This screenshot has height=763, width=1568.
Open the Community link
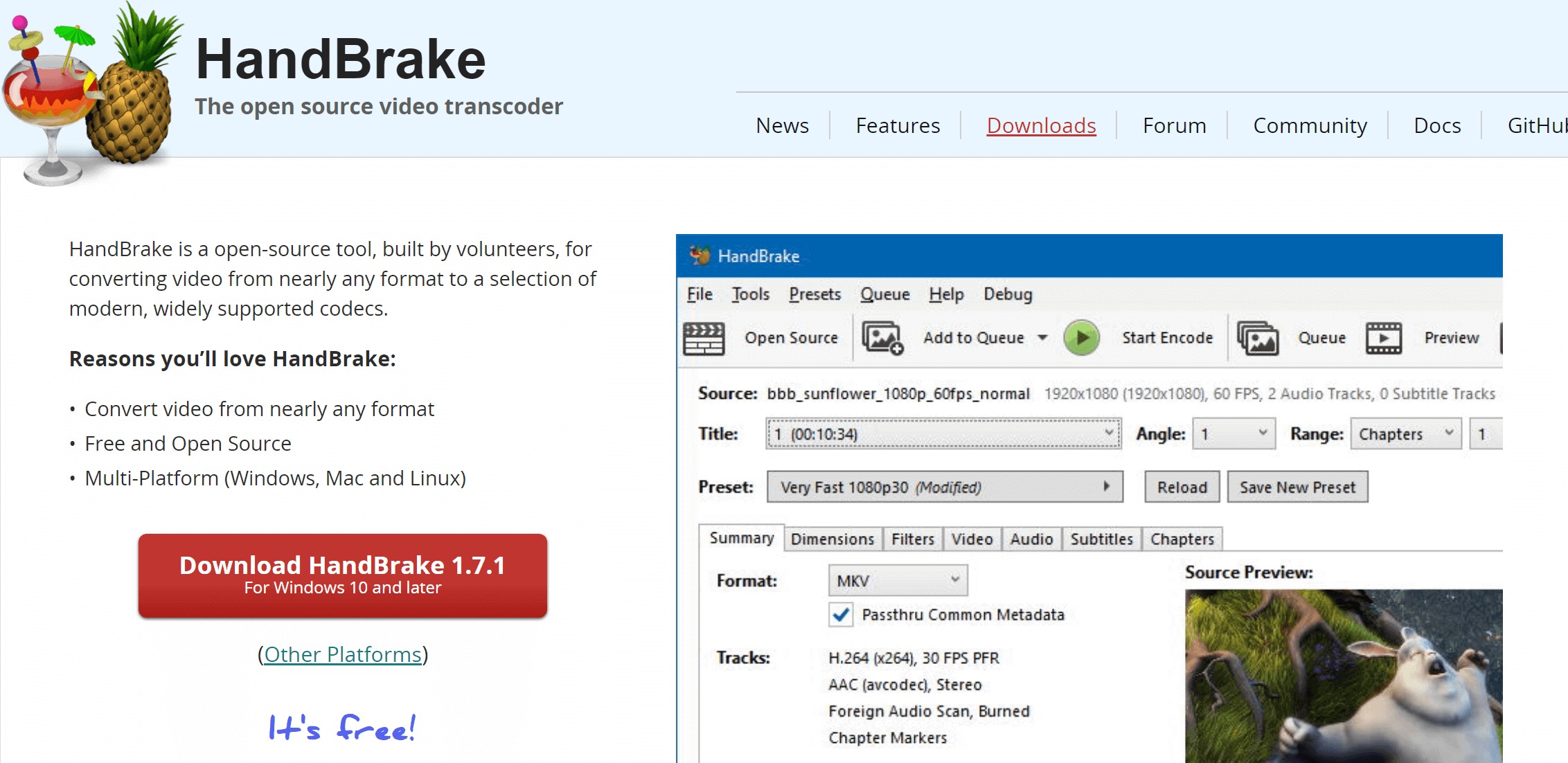click(1310, 125)
